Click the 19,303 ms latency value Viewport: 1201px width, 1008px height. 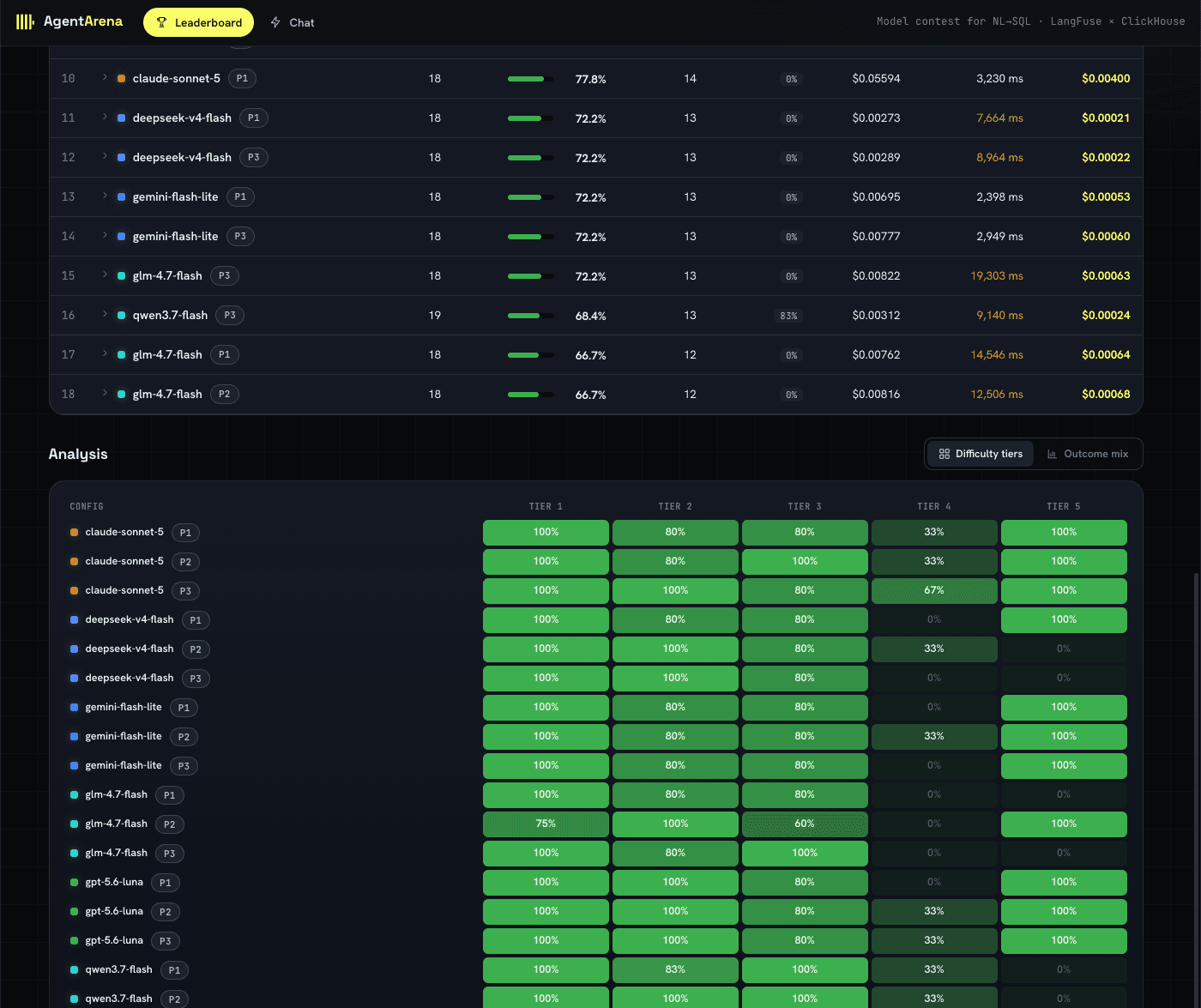click(x=997, y=276)
